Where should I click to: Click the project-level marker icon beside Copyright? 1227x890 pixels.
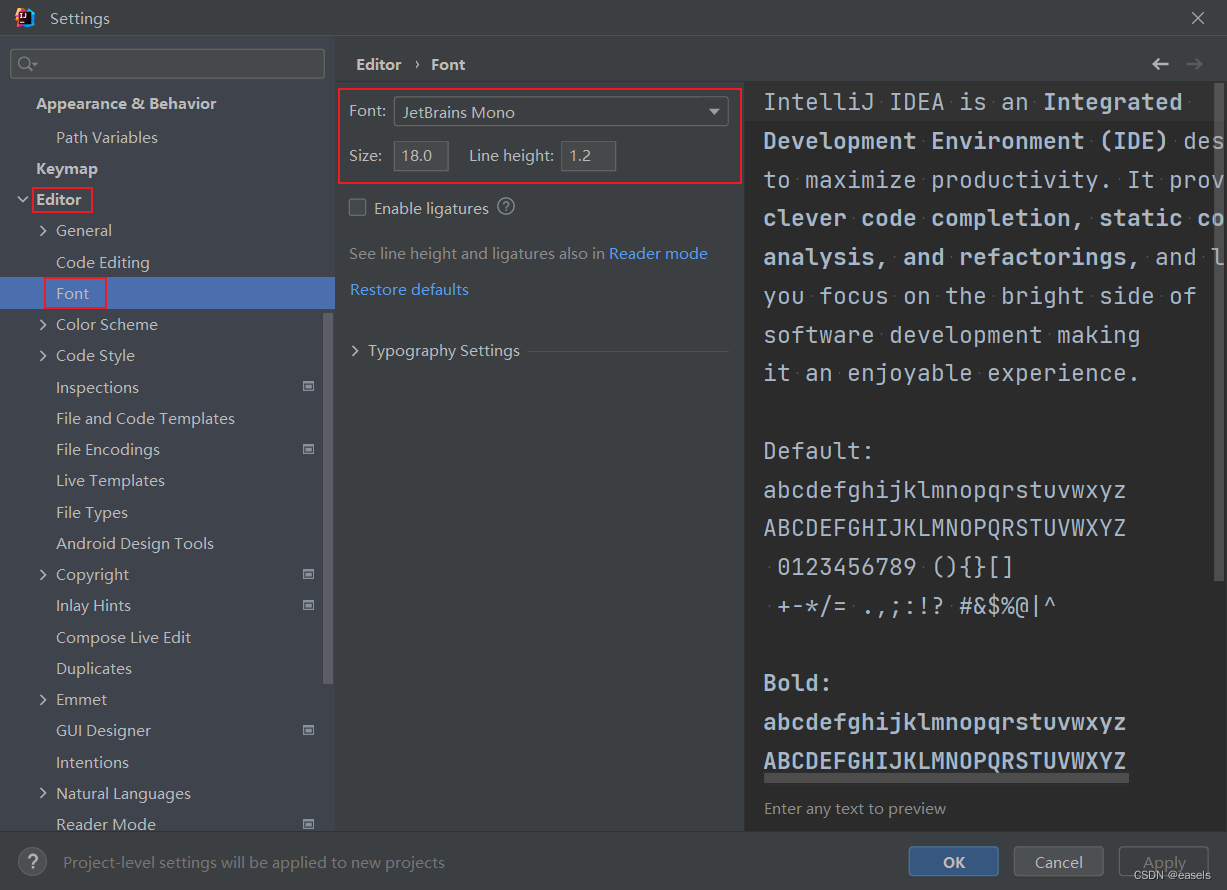click(309, 574)
